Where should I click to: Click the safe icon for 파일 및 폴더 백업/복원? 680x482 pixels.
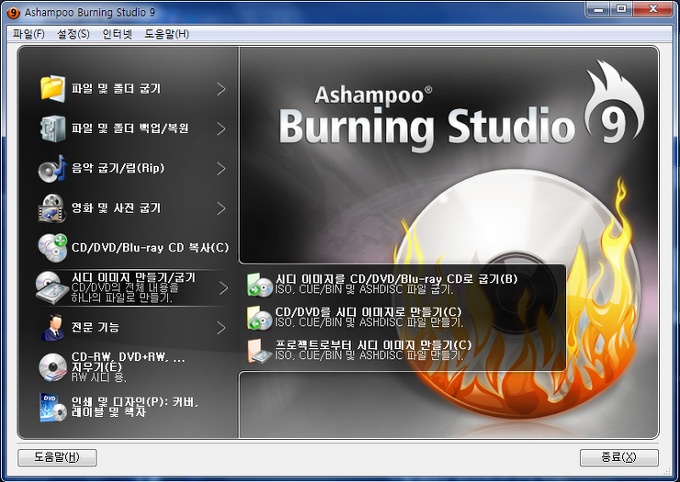pyautogui.click(x=52, y=128)
